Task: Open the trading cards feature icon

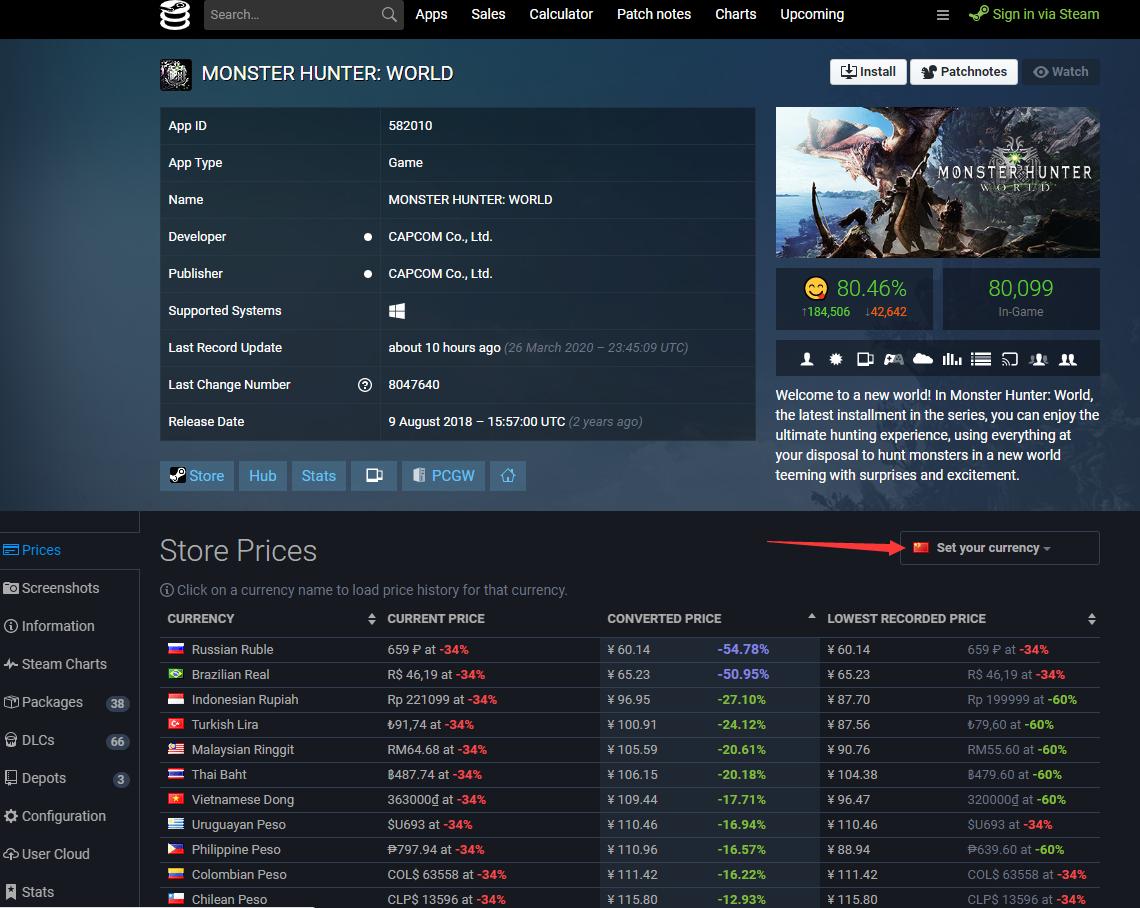Action: point(864,358)
